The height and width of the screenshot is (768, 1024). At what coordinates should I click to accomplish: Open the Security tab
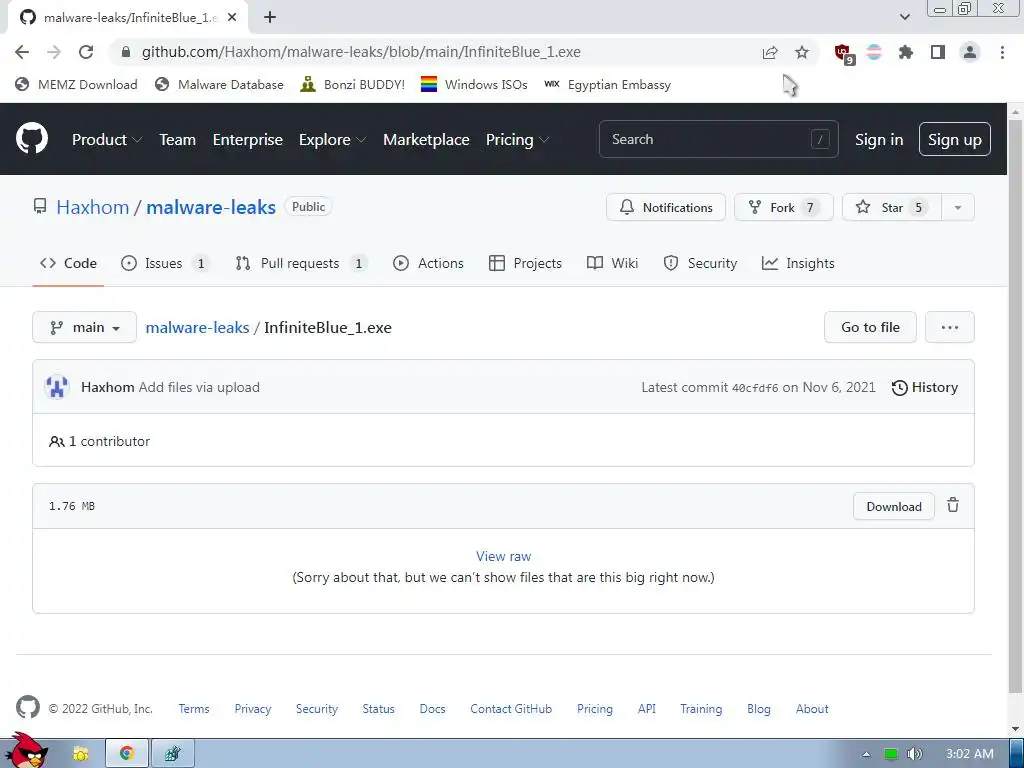700,263
